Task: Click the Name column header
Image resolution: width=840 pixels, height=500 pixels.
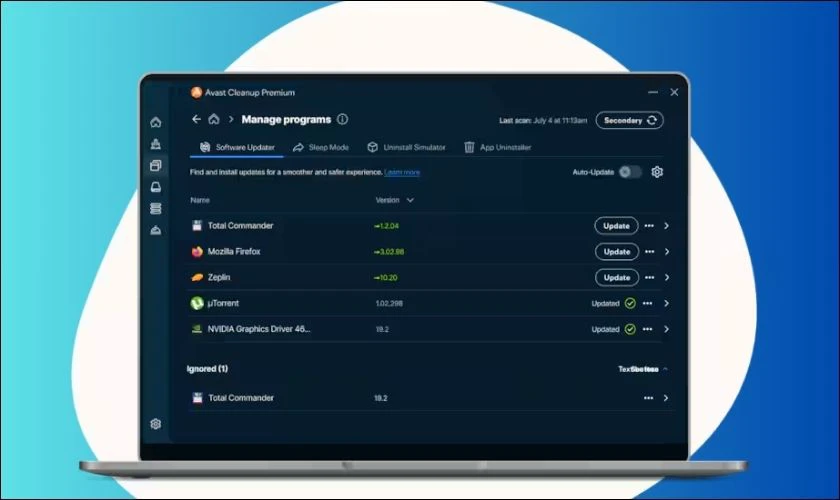Action: tap(200, 200)
